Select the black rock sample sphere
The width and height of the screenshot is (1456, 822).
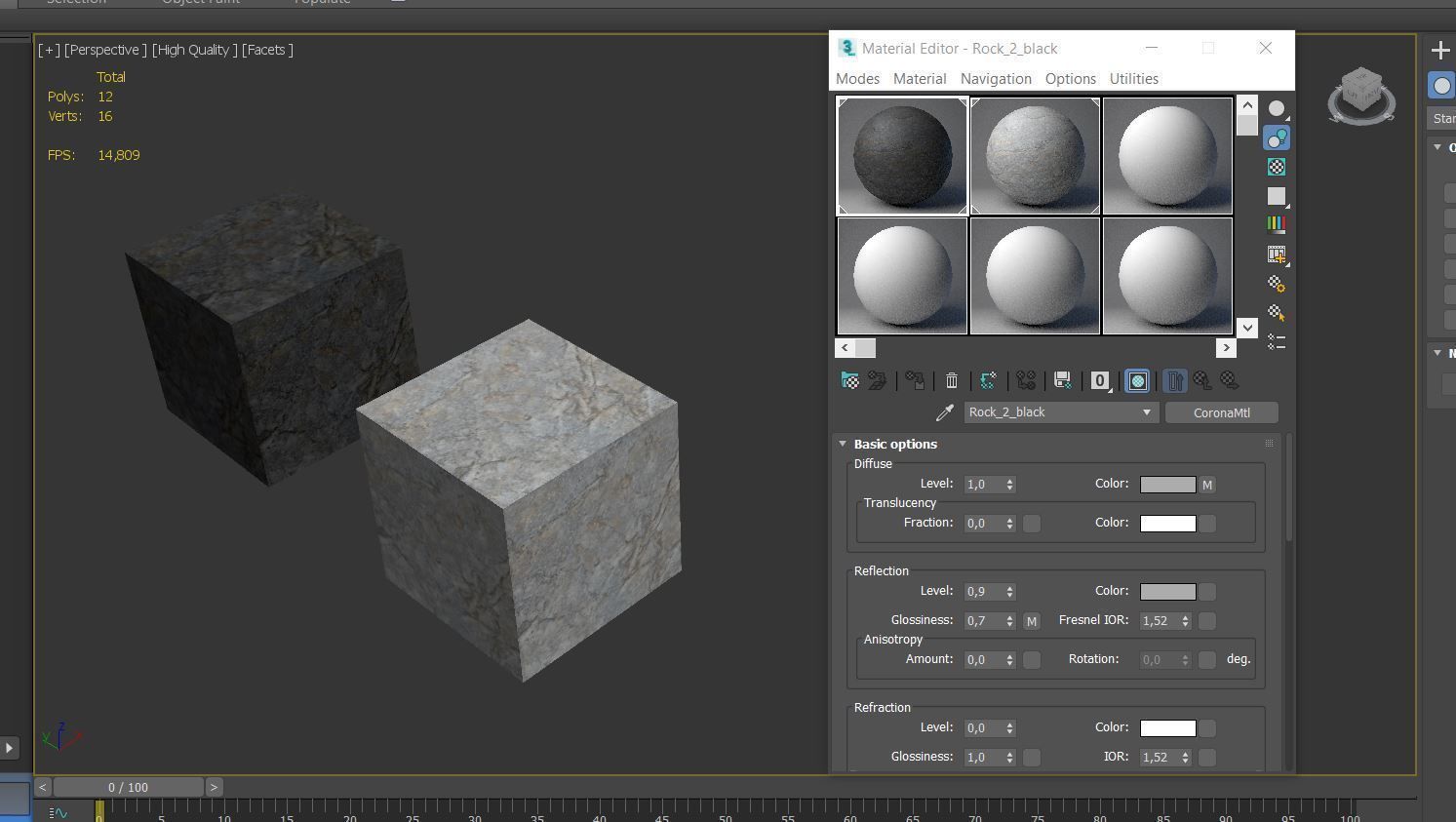point(902,156)
